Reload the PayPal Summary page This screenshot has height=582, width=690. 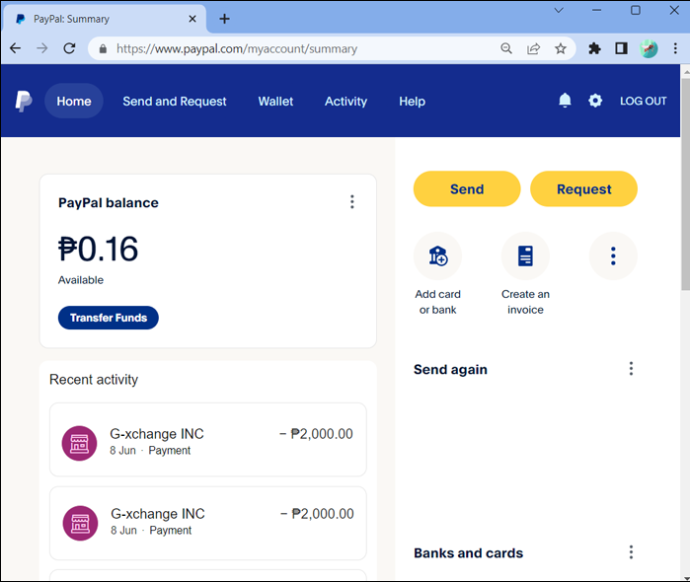tap(69, 48)
